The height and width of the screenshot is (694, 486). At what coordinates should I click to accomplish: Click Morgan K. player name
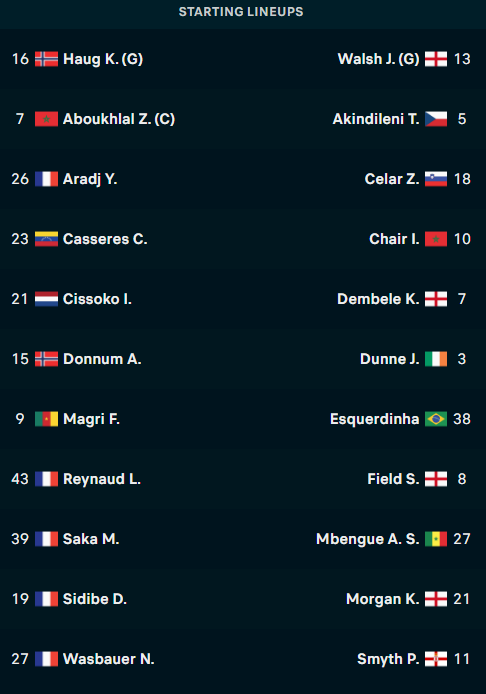[x=383, y=599]
